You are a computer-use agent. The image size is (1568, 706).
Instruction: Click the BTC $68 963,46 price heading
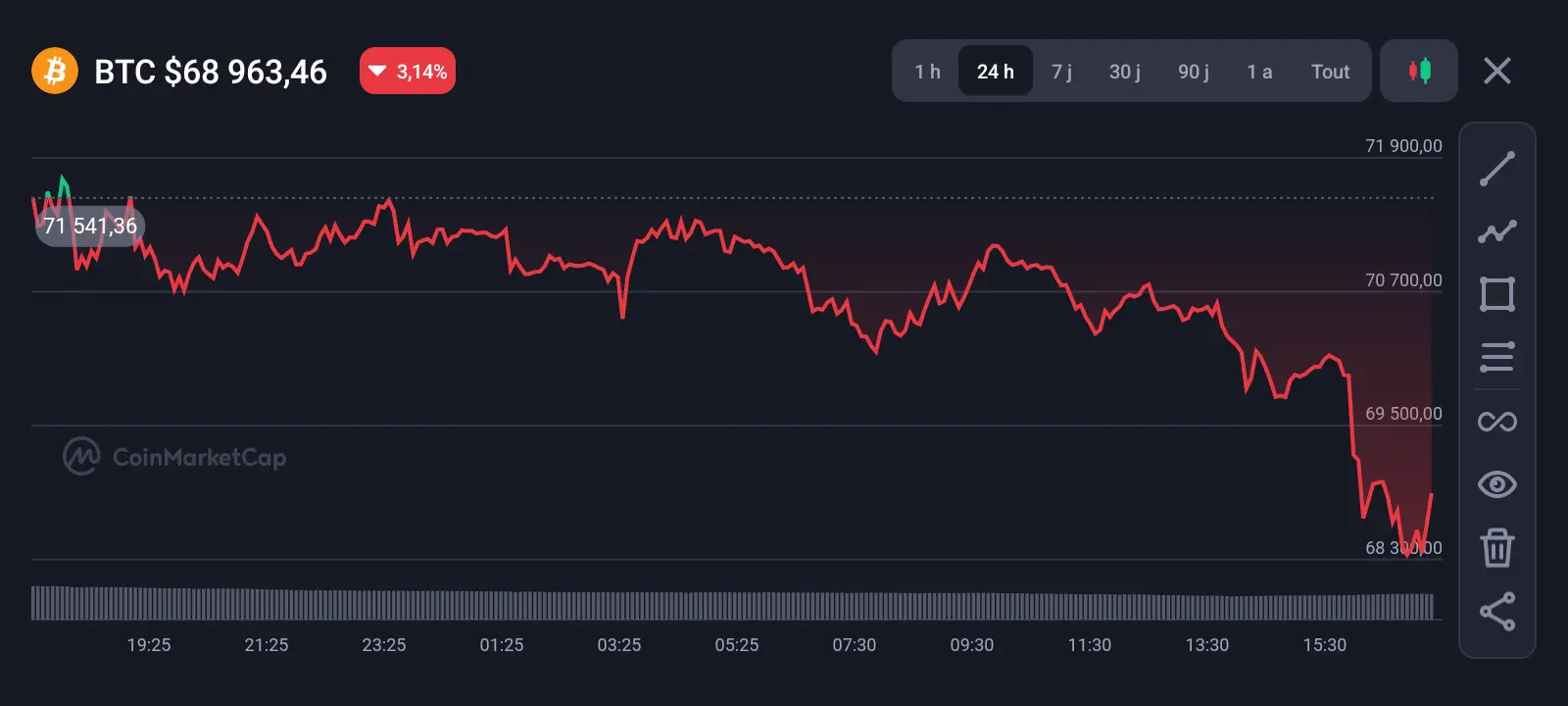[x=211, y=72]
